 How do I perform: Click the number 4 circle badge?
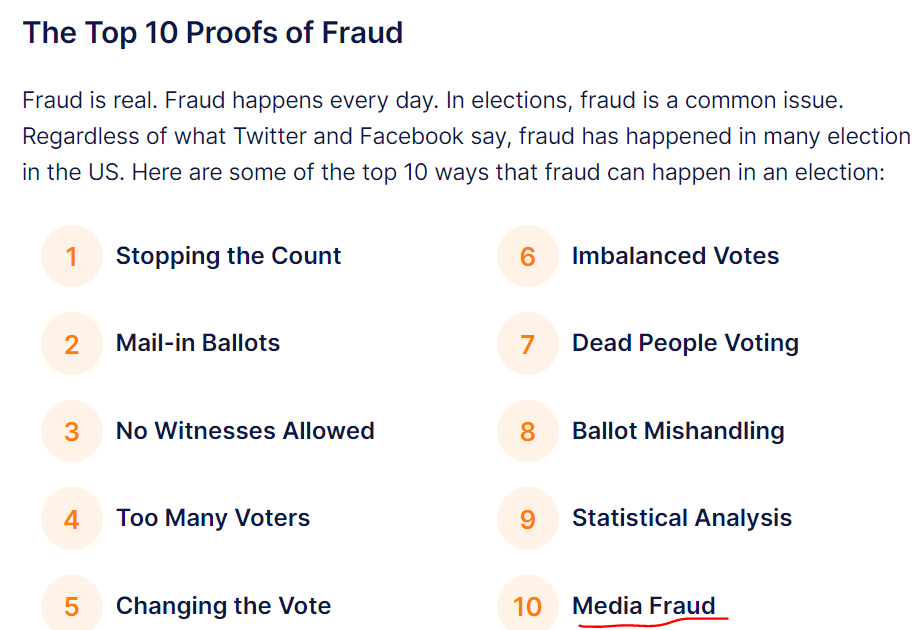click(x=72, y=519)
